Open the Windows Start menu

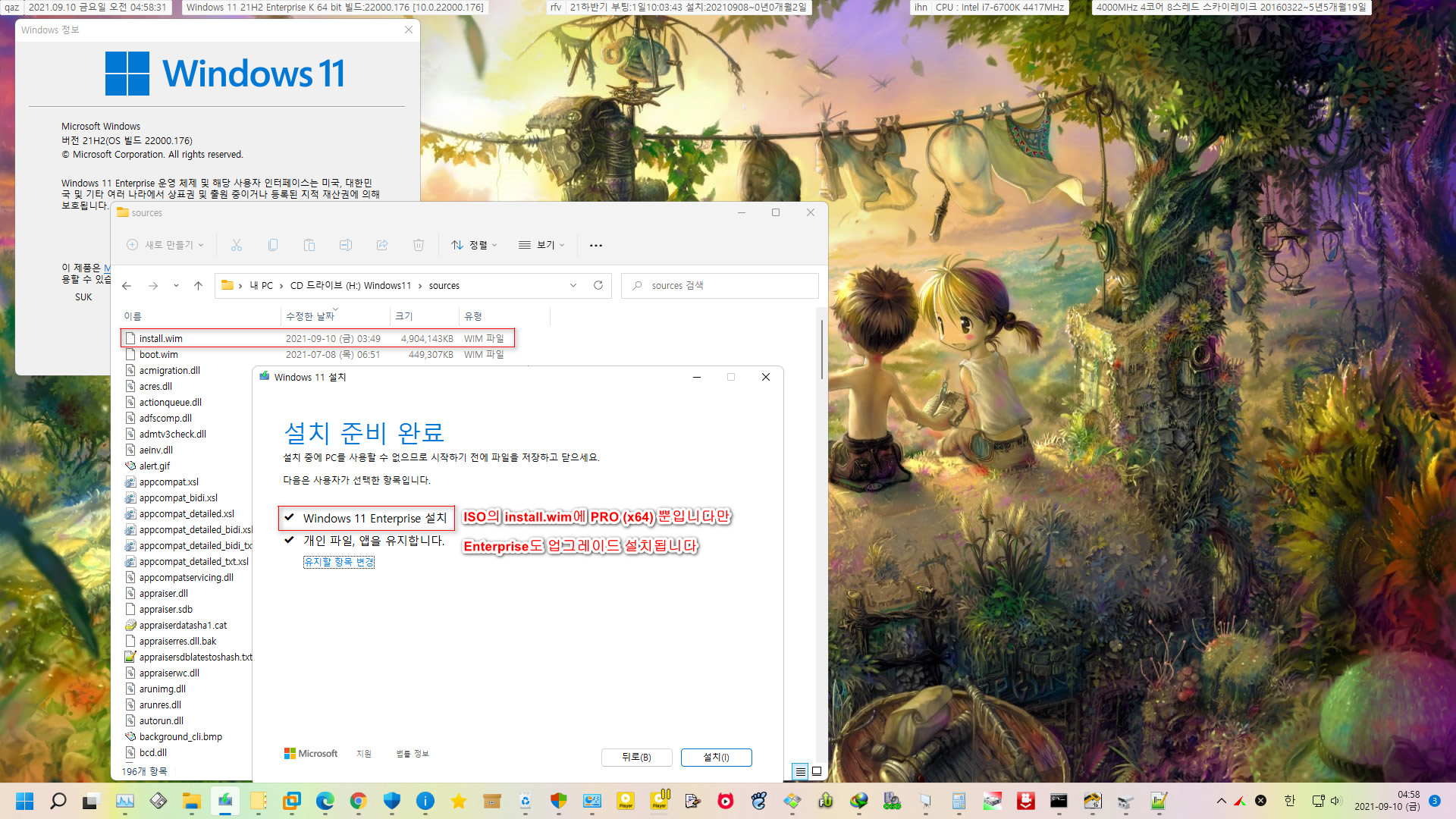pyautogui.click(x=25, y=801)
